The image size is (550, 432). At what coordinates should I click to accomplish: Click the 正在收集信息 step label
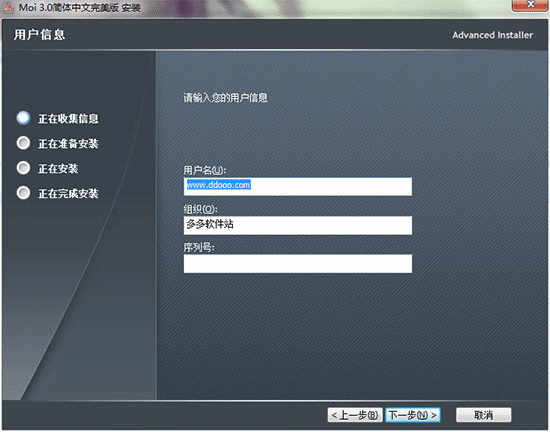68,119
